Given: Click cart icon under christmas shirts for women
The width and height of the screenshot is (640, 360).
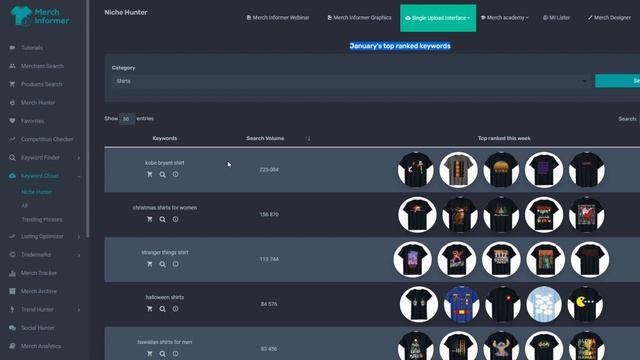Looking at the screenshot, I should pos(150,219).
